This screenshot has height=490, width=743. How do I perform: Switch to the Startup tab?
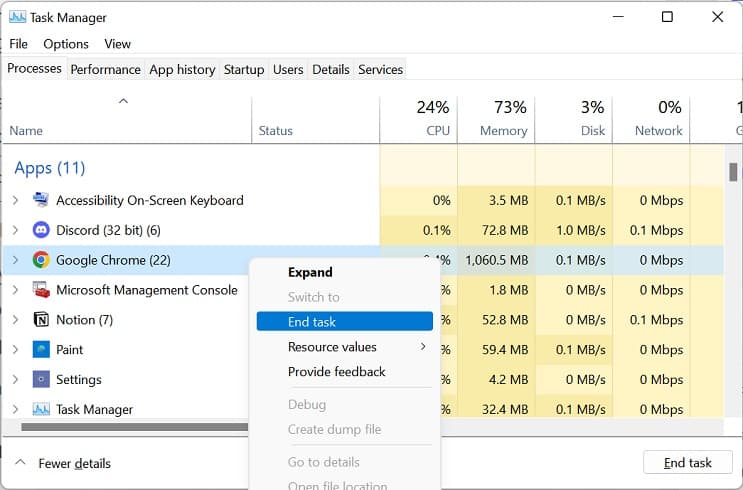(244, 70)
